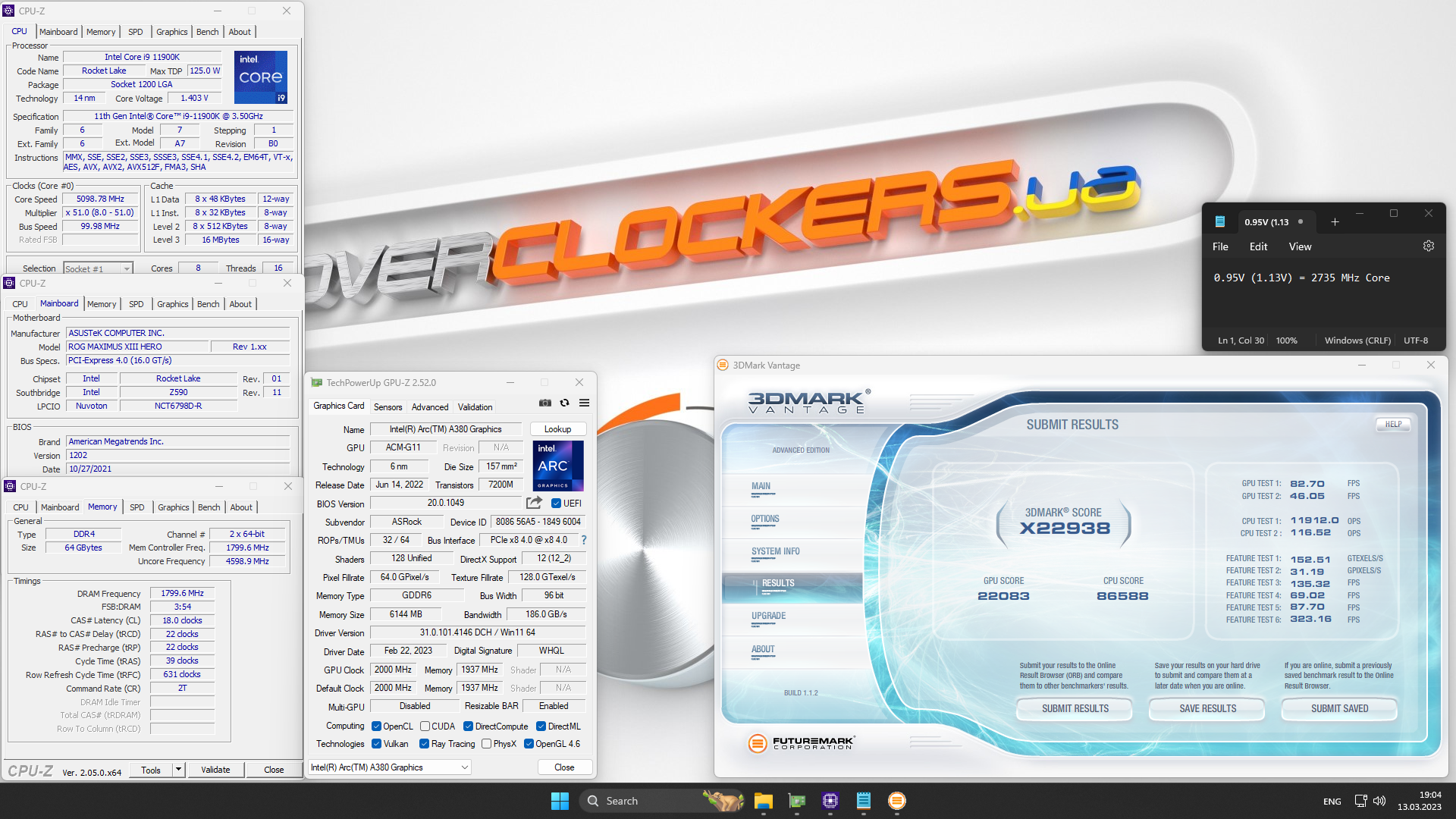Switch to Notepad via taskbar icon
Image resolution: width=1456 pixels, height=819 pixels.
(x=863, y=801)
